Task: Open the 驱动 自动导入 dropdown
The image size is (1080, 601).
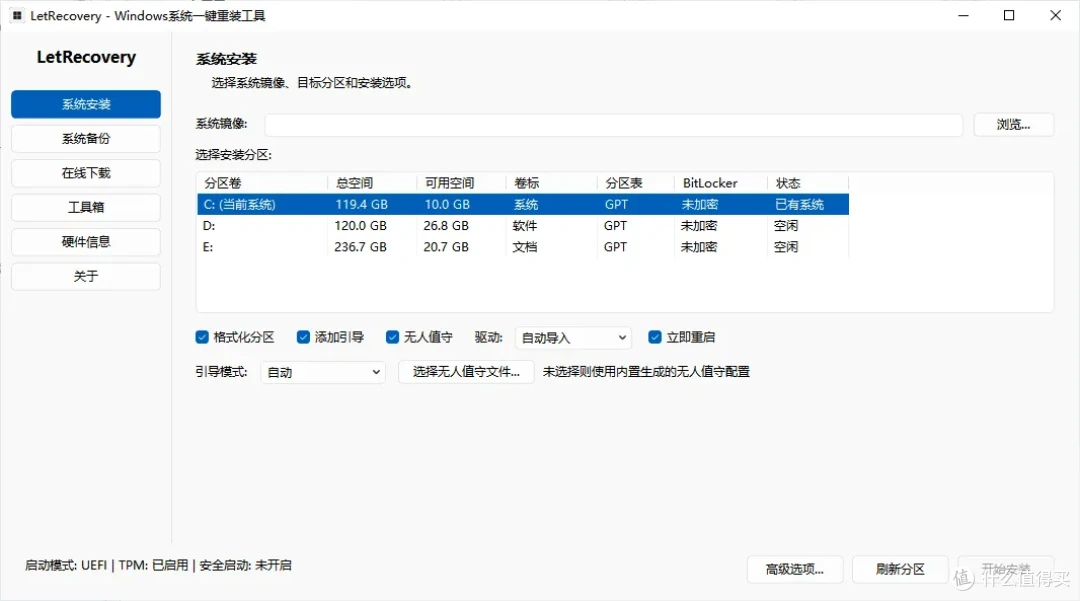Action: (x=573, y=337)
